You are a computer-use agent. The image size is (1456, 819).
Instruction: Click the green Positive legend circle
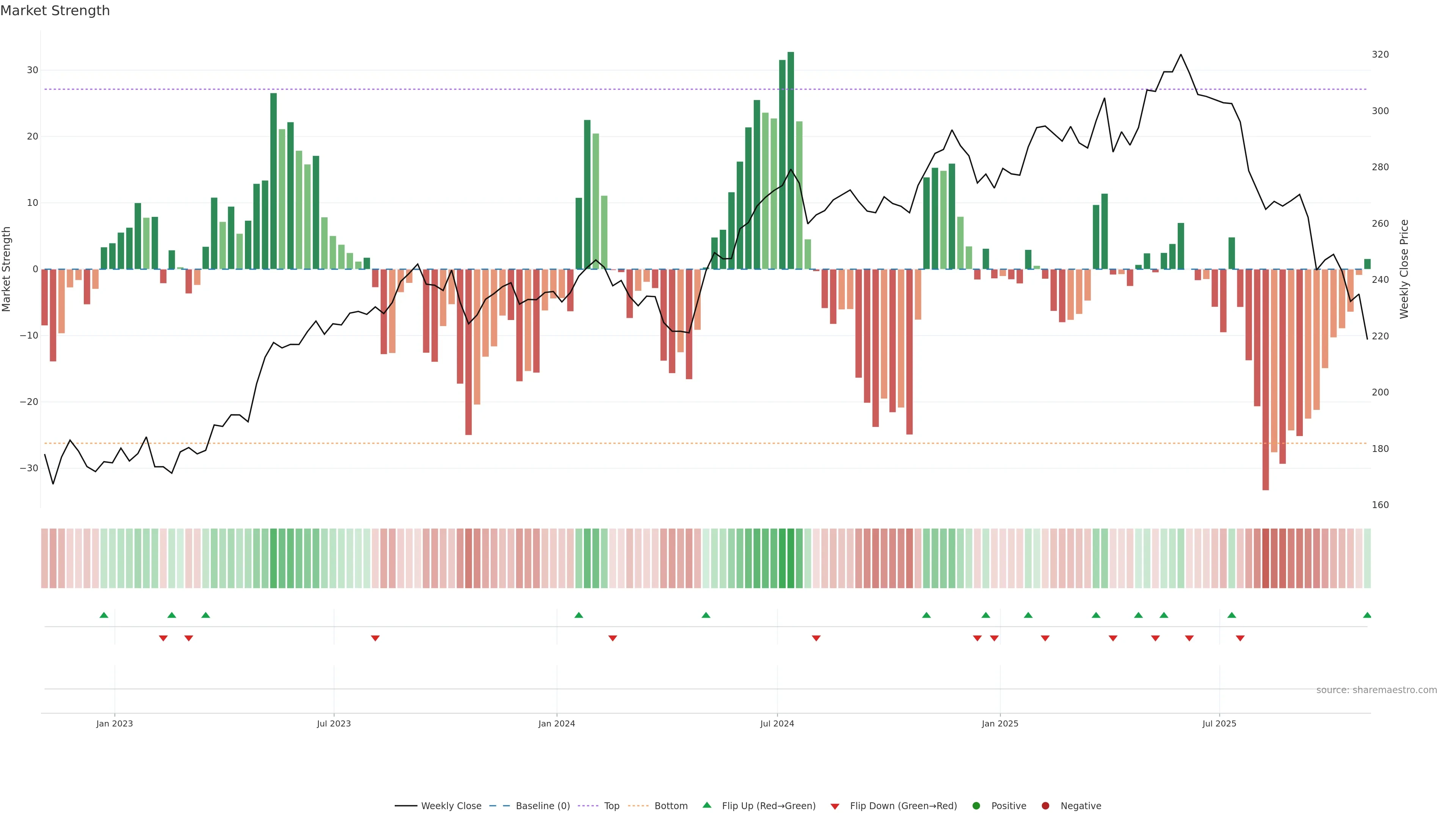click(976, 806)
